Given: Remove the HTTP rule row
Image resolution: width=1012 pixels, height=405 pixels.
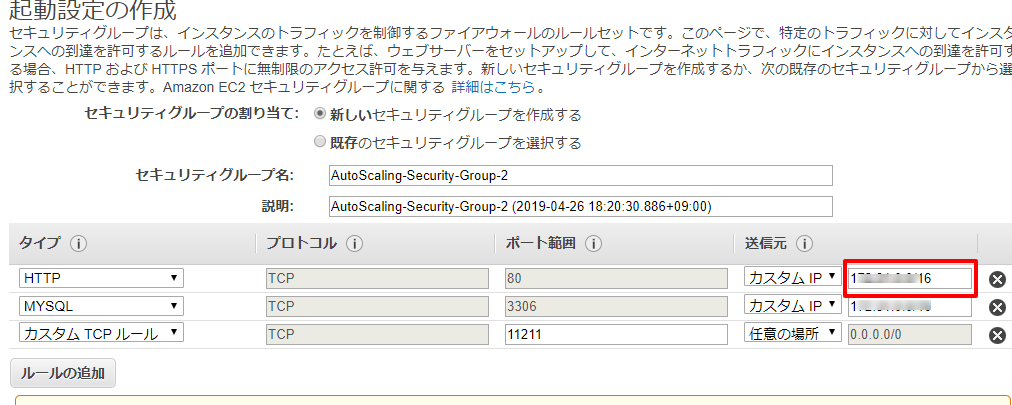Looking at the screenshot, I should tap(997, 279).
